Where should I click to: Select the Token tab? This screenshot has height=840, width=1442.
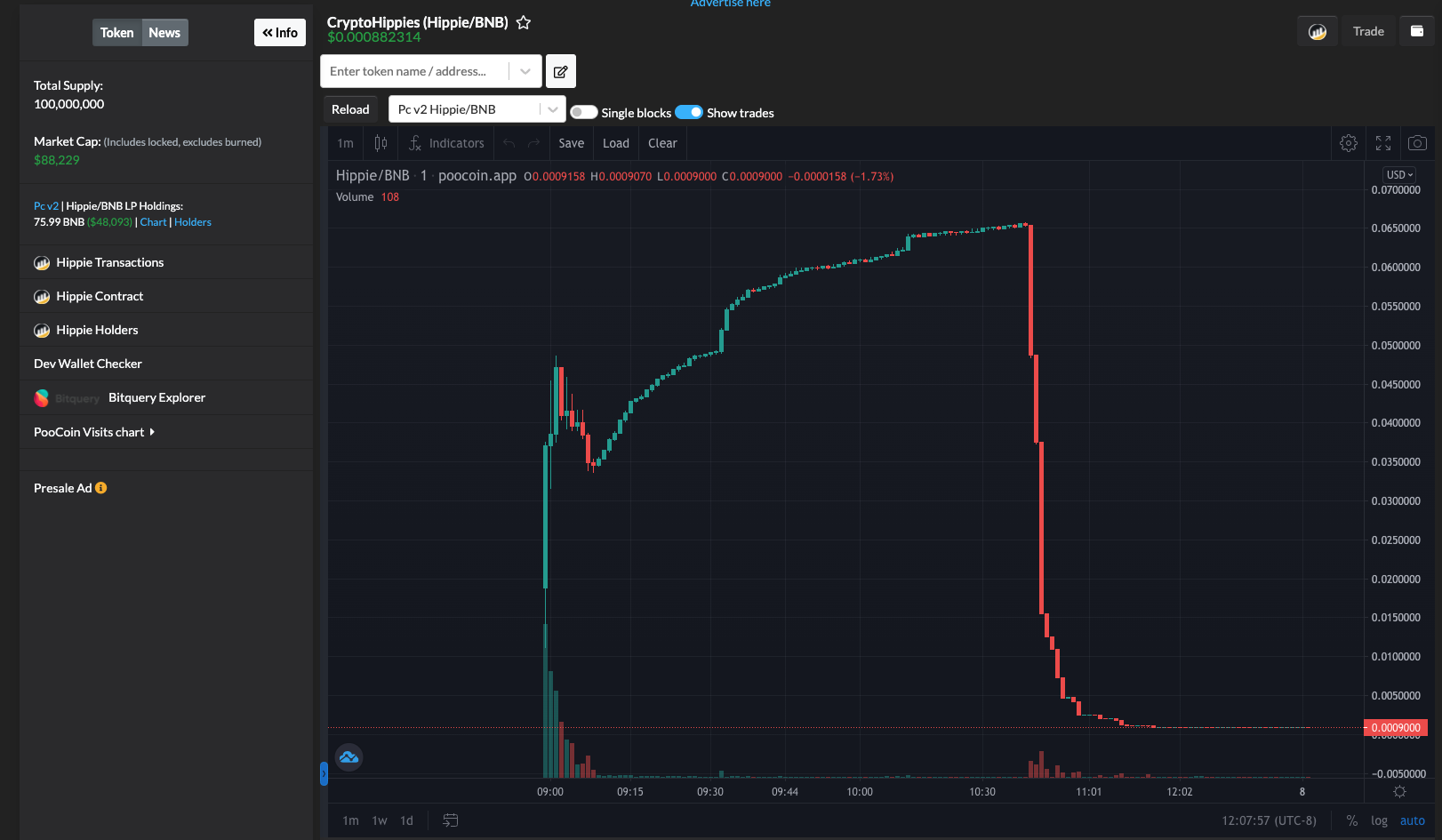click(x=116, y=33)
